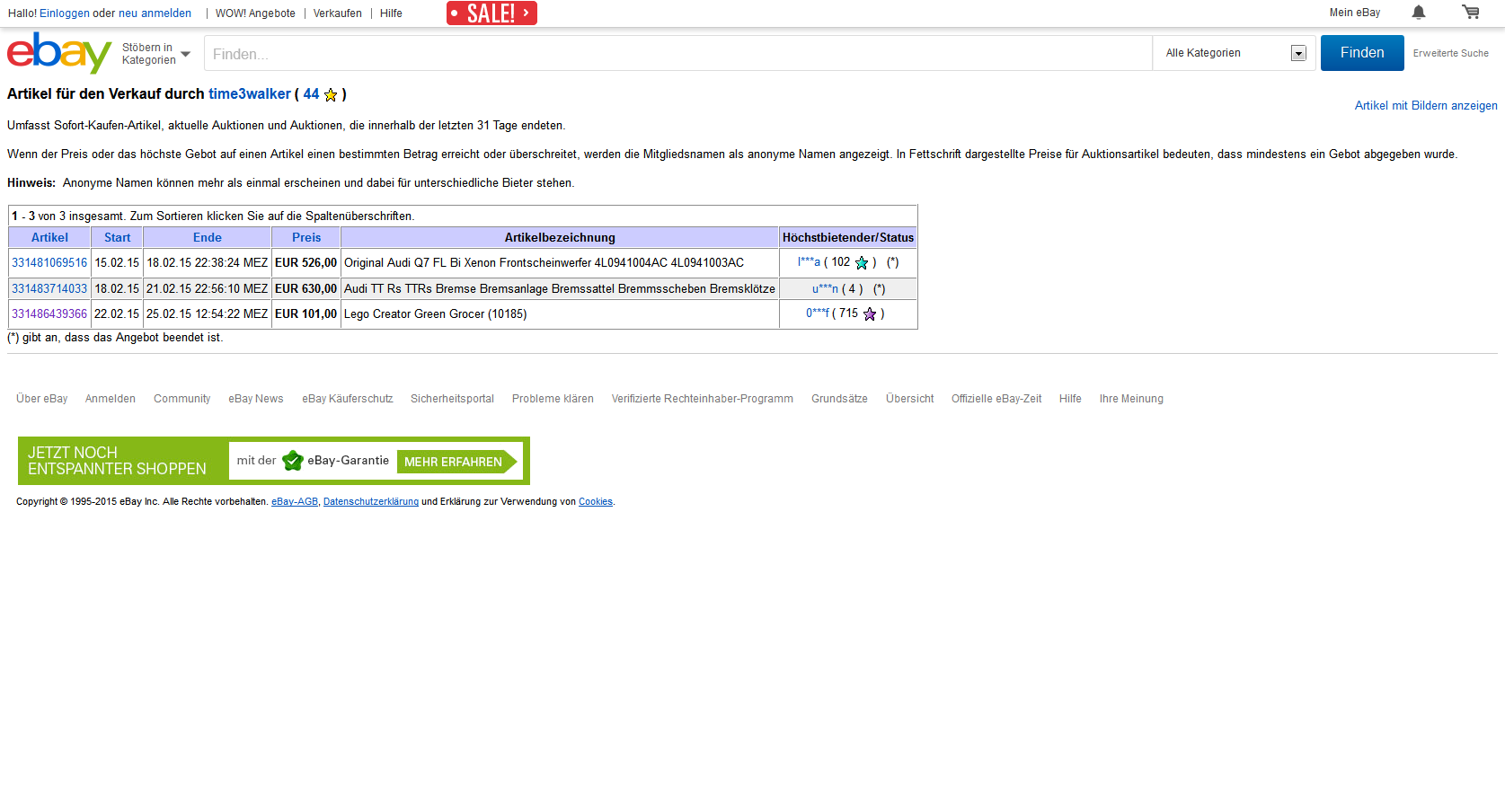Open Grundsätze footer link
Image resolution: width=1505 pixels, height=812 pixels.
click(x=839, y=399)
